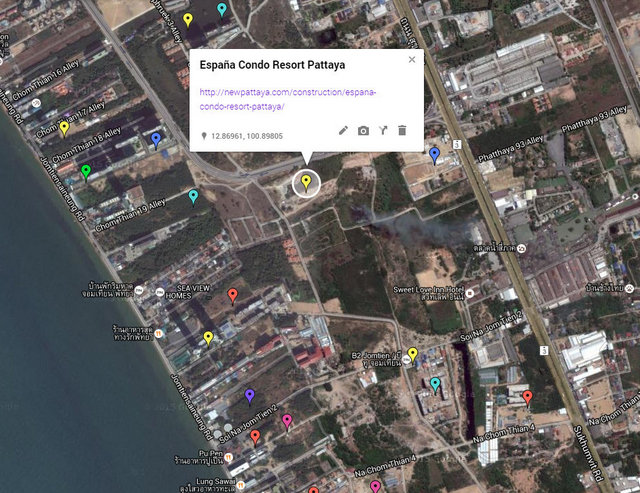Select yellow marker right of ร้านอาหารสุดทางรักพัทยา

[208, 339]
